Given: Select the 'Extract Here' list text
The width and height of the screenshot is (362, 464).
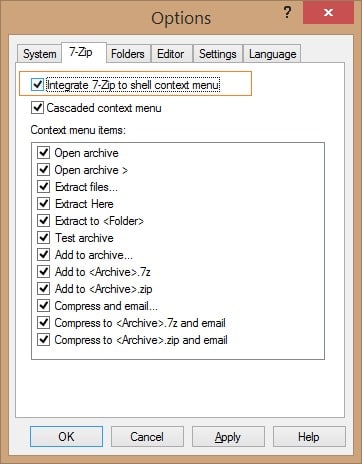Looking at the screenshot, I should tap(84, 204).
